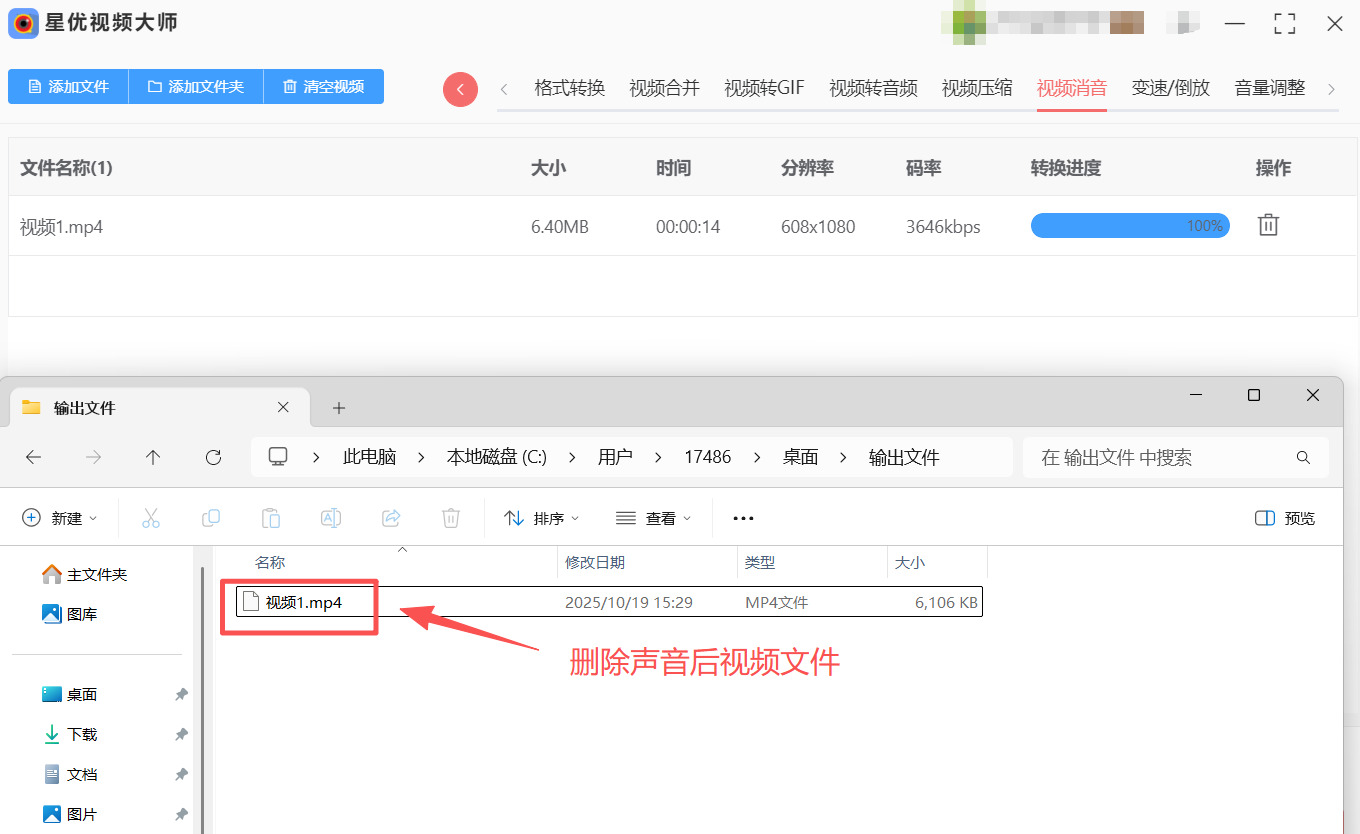Click the 在 输出文件 中搜索 search box
The height and width of the screenshot is (834, 1360).
[x=1165, y=457]
